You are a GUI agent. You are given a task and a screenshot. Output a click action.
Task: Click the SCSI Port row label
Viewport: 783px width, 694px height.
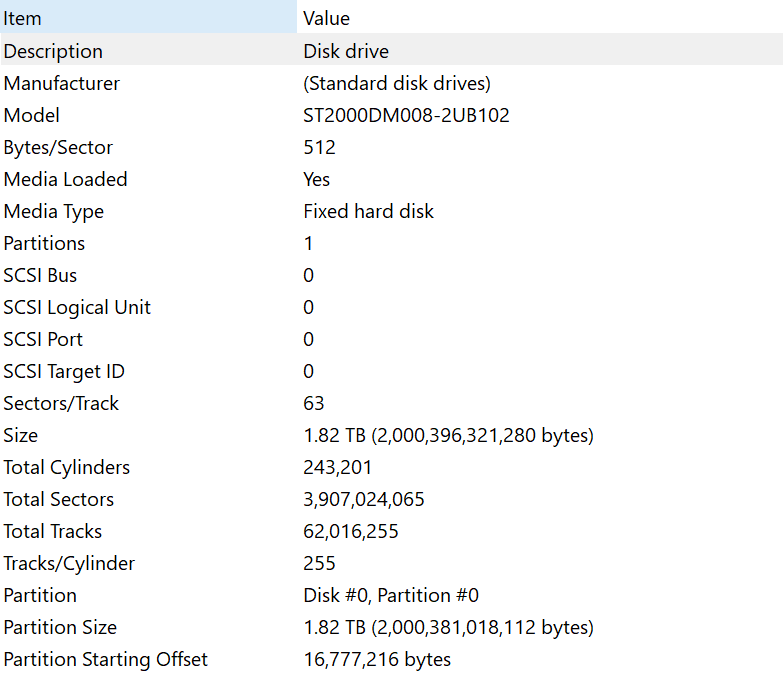click(44, 339)
